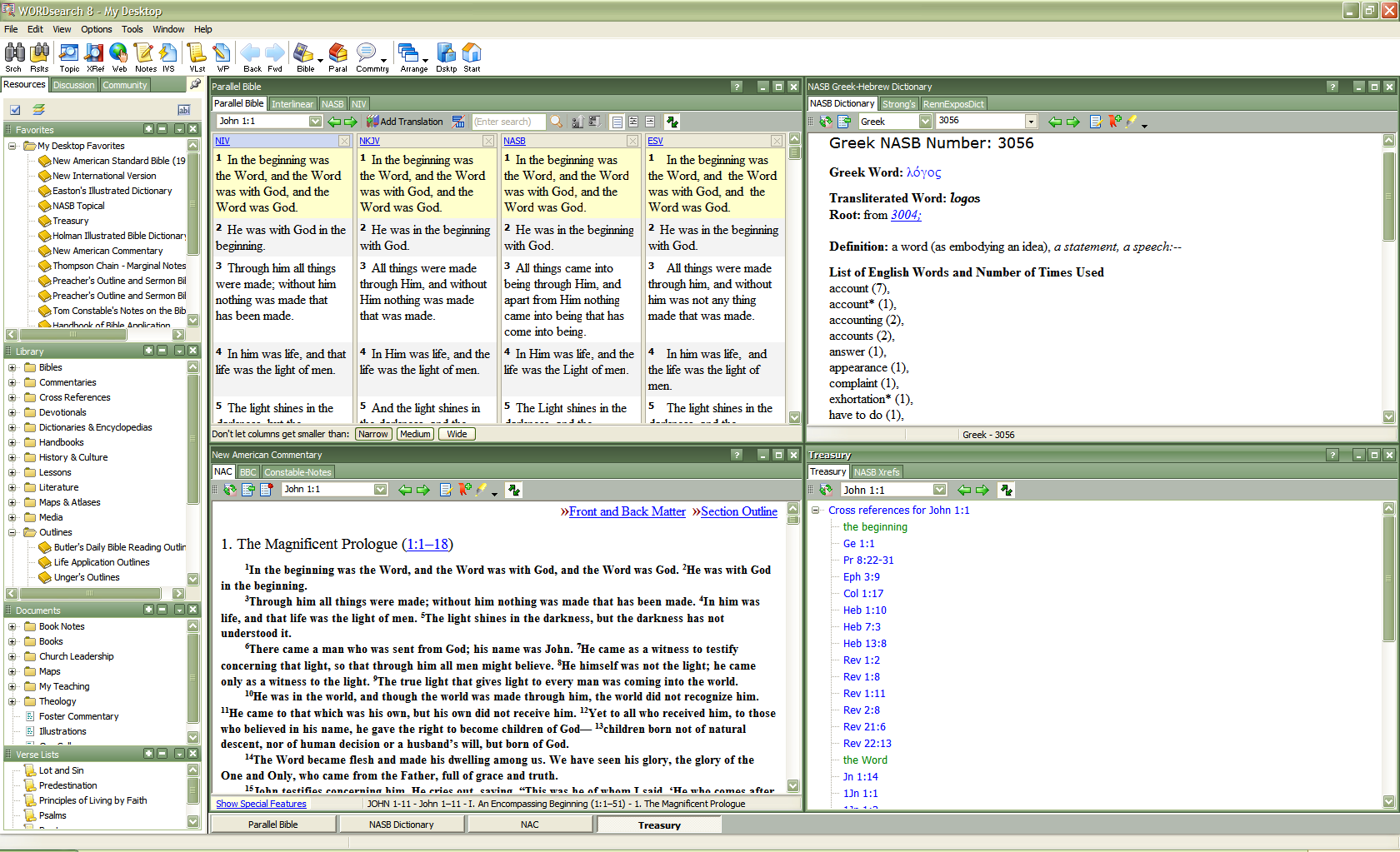Expand the Commentaries folder in Library
Image resolution: width=1400 pixels, height=852 pixels.
click(x=12, y=382)
